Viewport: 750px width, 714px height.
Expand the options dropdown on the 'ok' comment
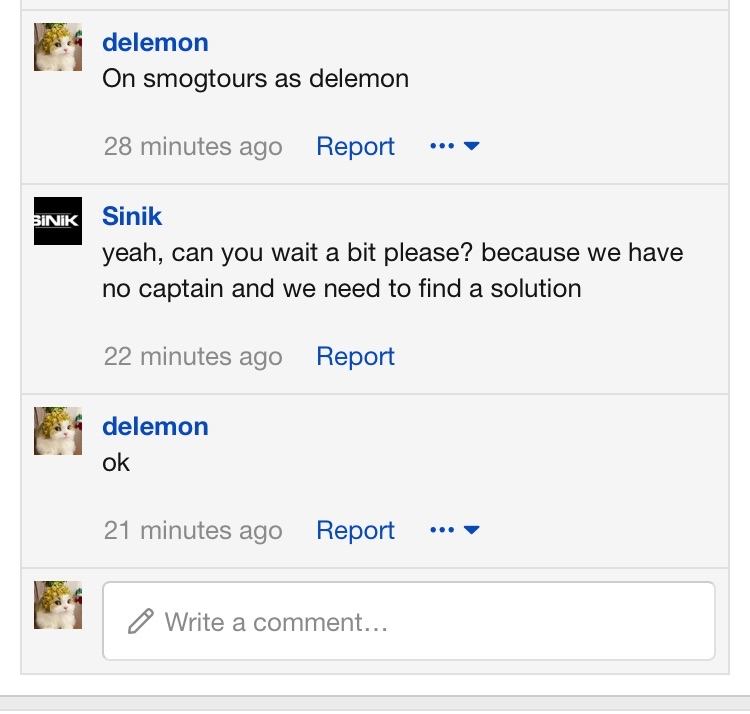tap(455, 530)
